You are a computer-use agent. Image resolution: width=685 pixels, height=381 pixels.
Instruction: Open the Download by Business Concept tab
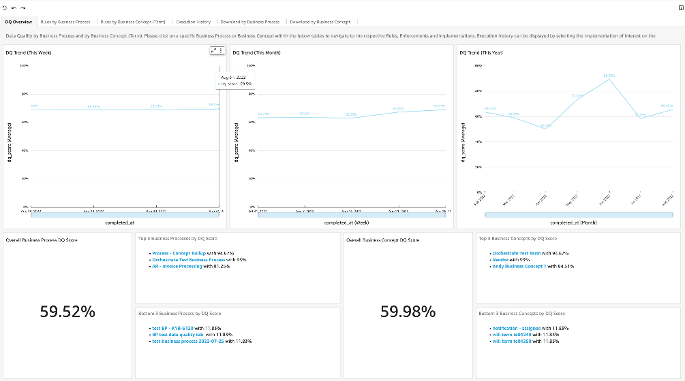[x=320, y=22]
